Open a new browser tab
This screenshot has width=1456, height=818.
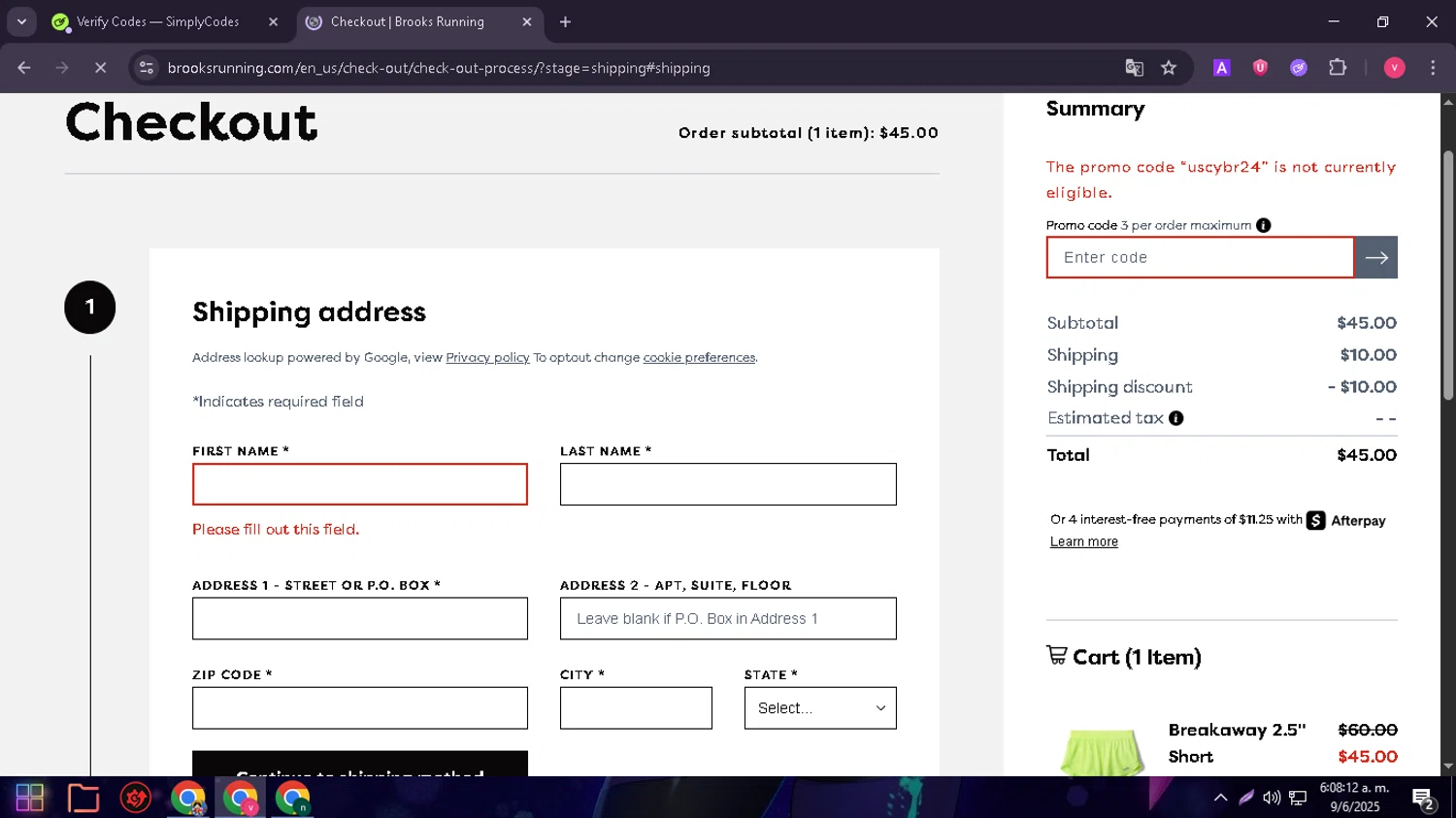tap(565, 21)
